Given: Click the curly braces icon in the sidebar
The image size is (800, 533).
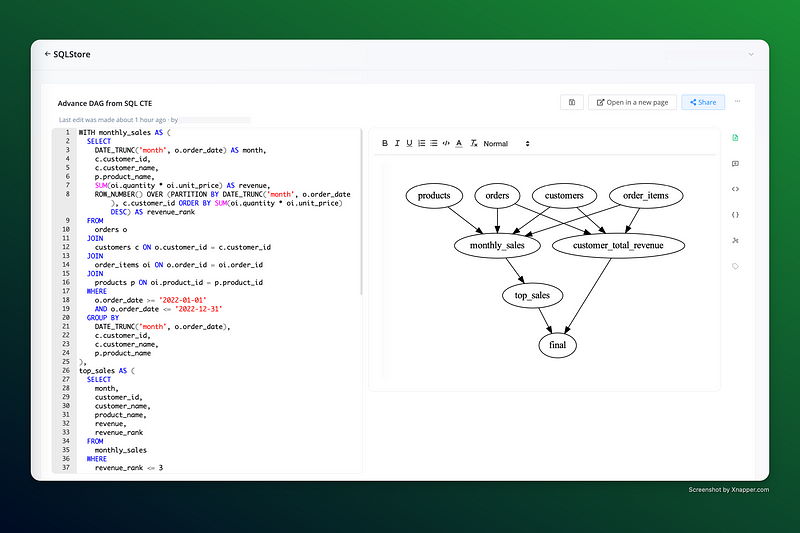Looking at the screenshot, I should (x=735, y=215).
